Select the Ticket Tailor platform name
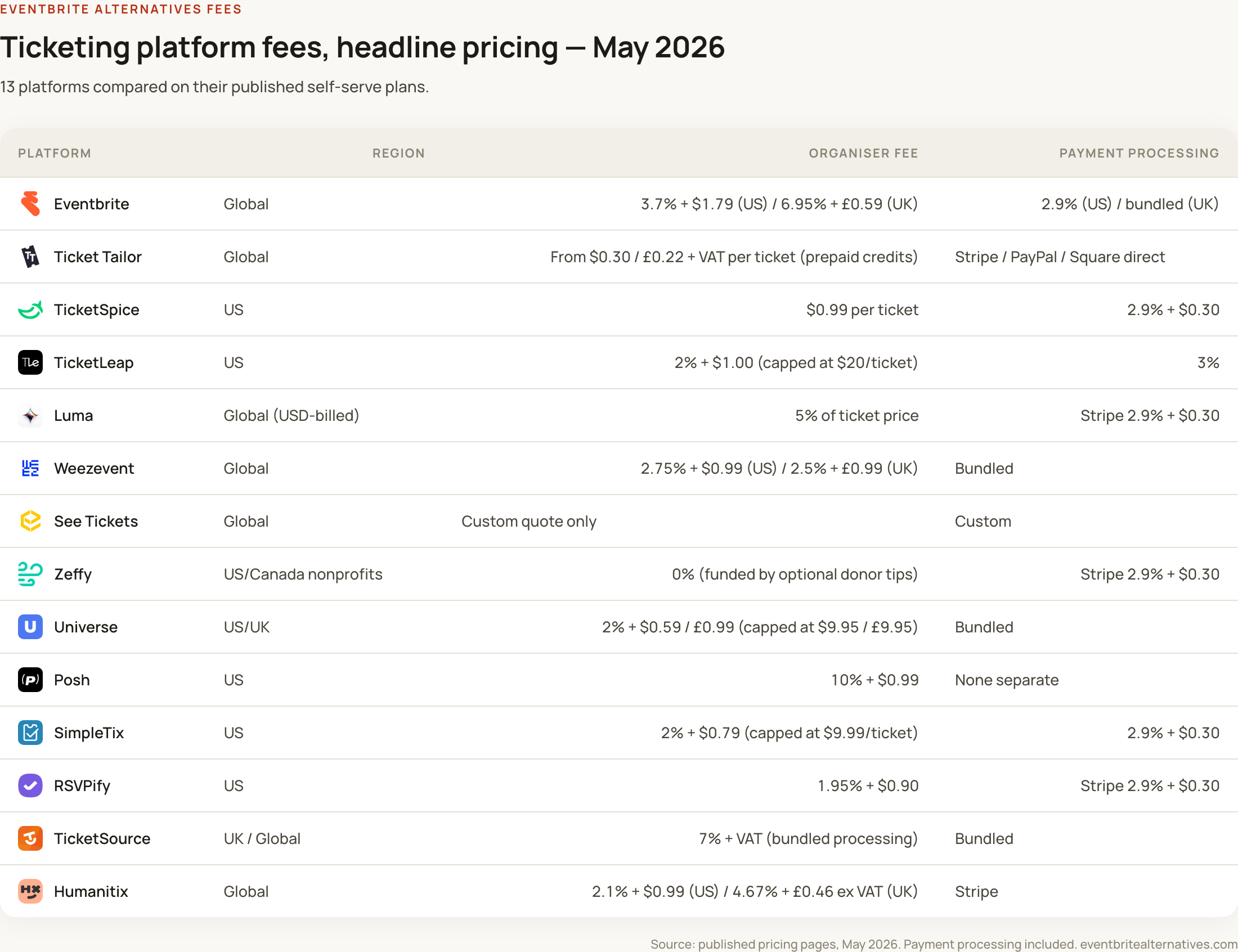Image resolution: width=1238 pixels, height=952 pixels. point(98,257)
